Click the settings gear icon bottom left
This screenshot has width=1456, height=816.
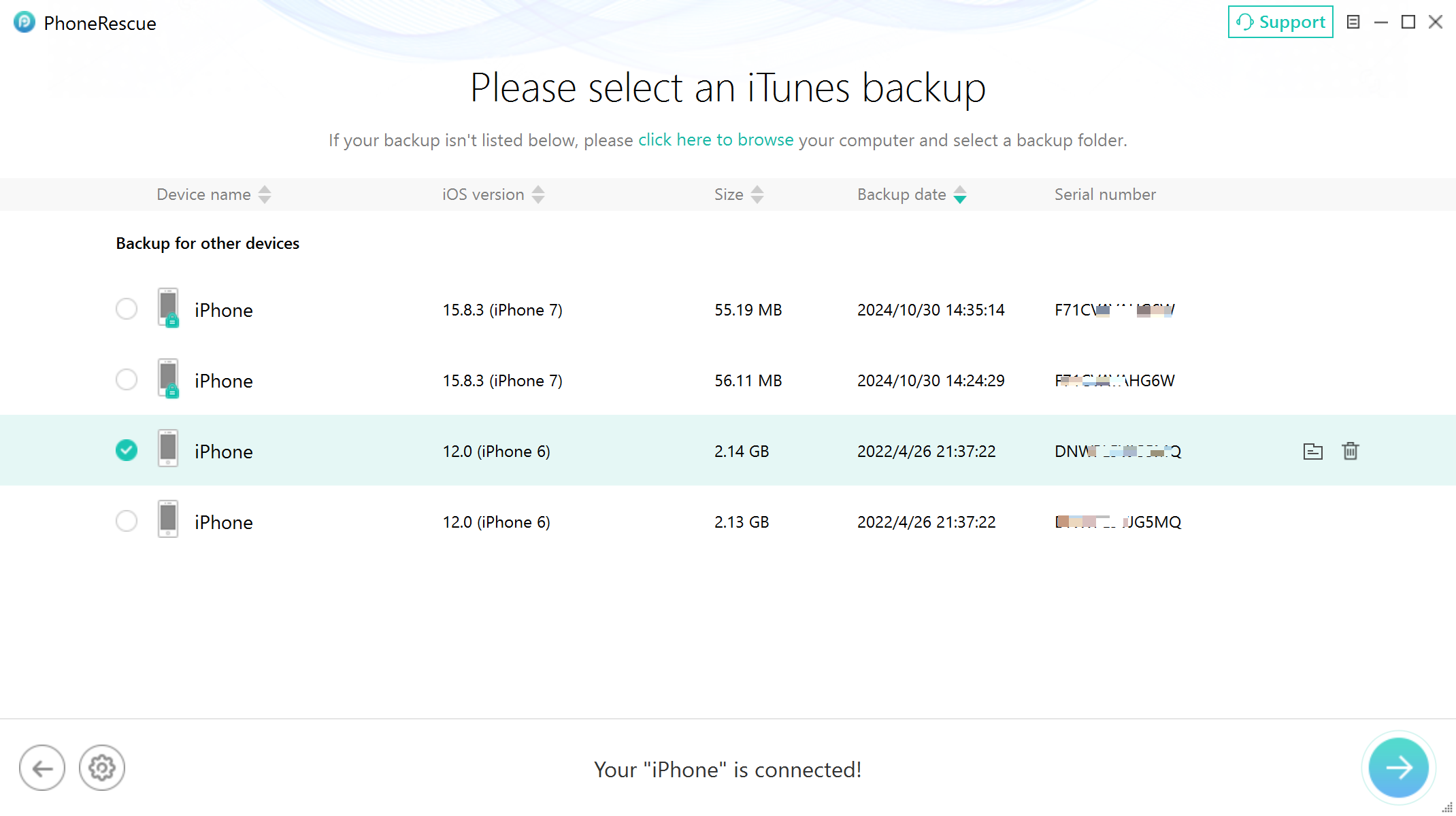pos(101,768)
